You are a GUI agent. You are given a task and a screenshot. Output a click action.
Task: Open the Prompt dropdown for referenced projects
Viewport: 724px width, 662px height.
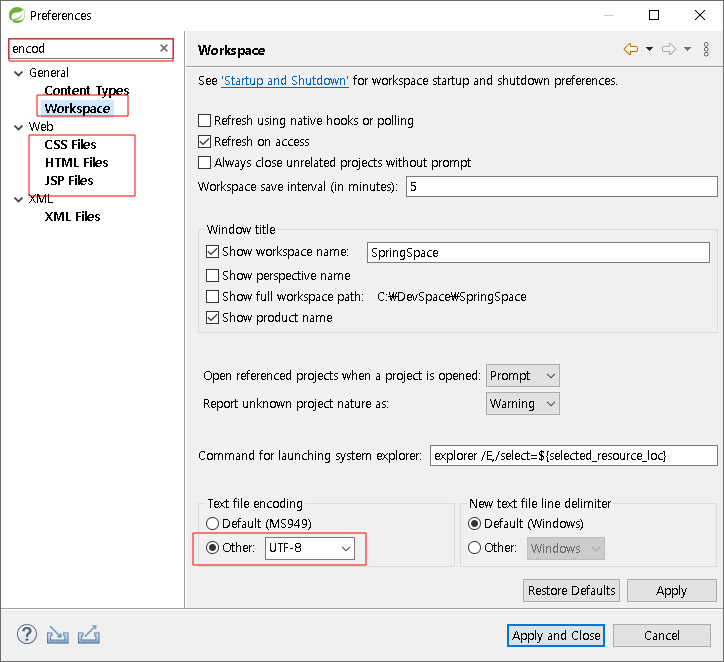point(523,376)
